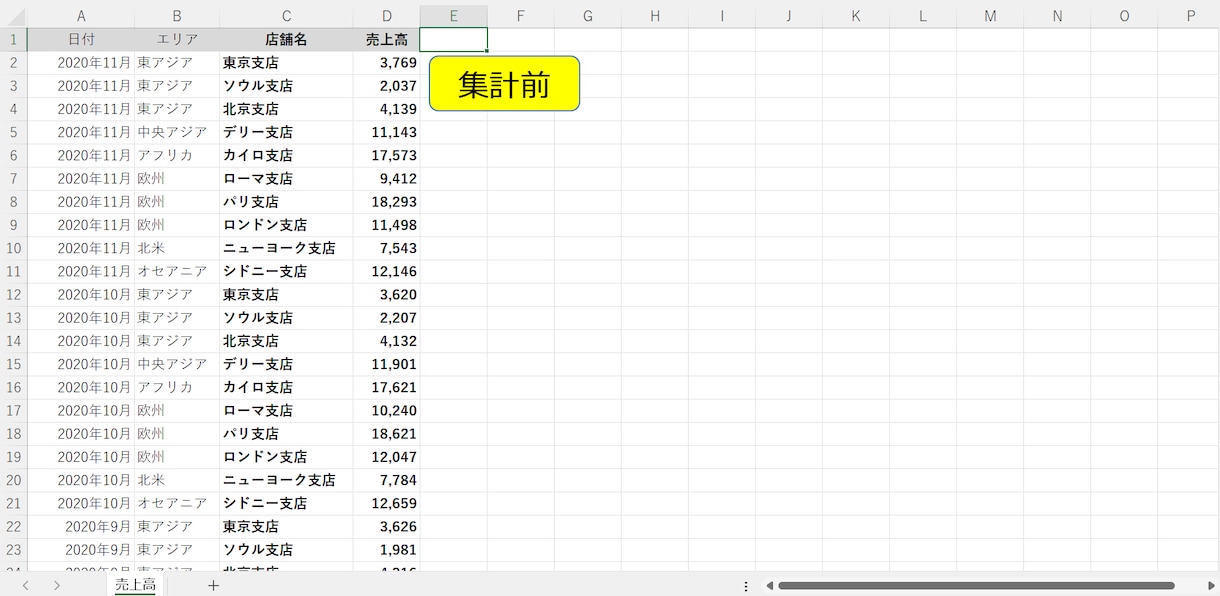This screenshot has width=1220, height=596.
Task: Select アフリカ cell in row 6
Action: [x=177, y=156]
